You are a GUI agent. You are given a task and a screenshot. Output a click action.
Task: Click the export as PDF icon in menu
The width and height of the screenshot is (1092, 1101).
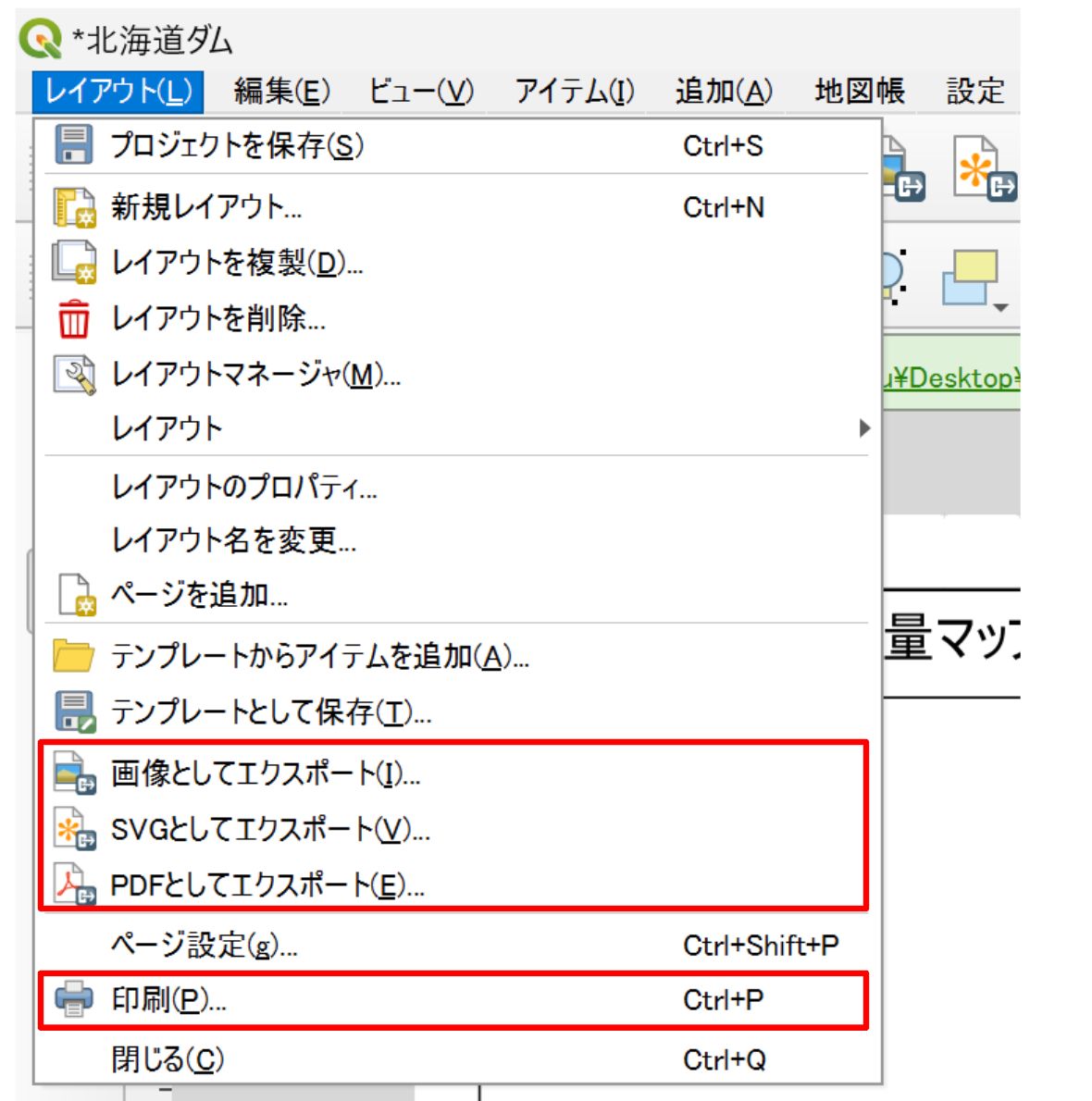point(75,884)
